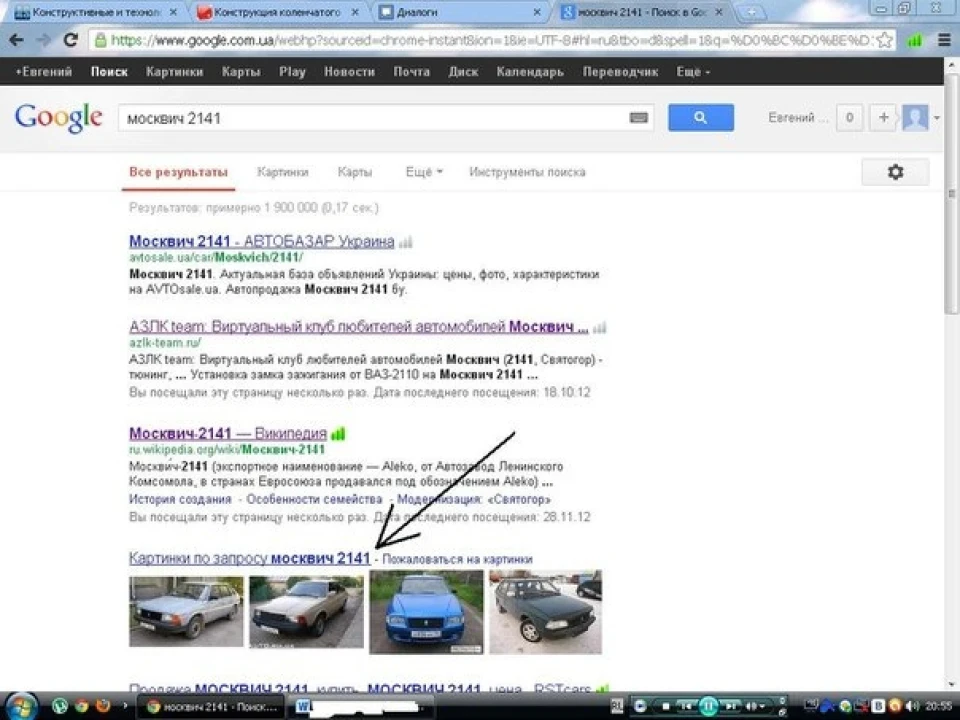Image resolution: width=960 pixels, height=720 pixels.
Task: Open on-screen keyboard icon in search box
Action: (639, 118)
